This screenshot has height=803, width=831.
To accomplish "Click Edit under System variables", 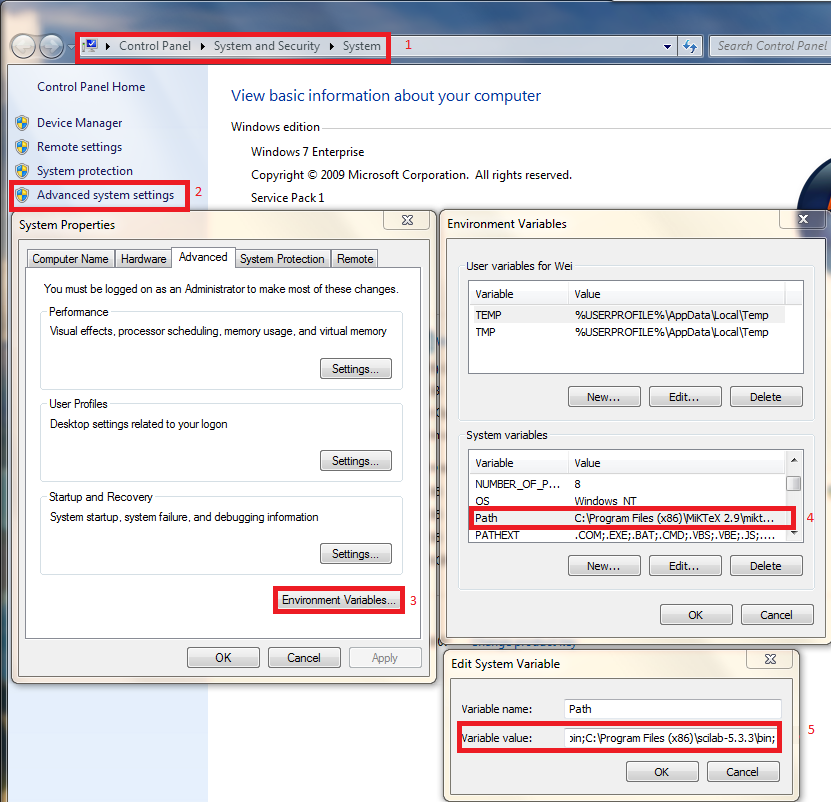I will coord(685,566).
